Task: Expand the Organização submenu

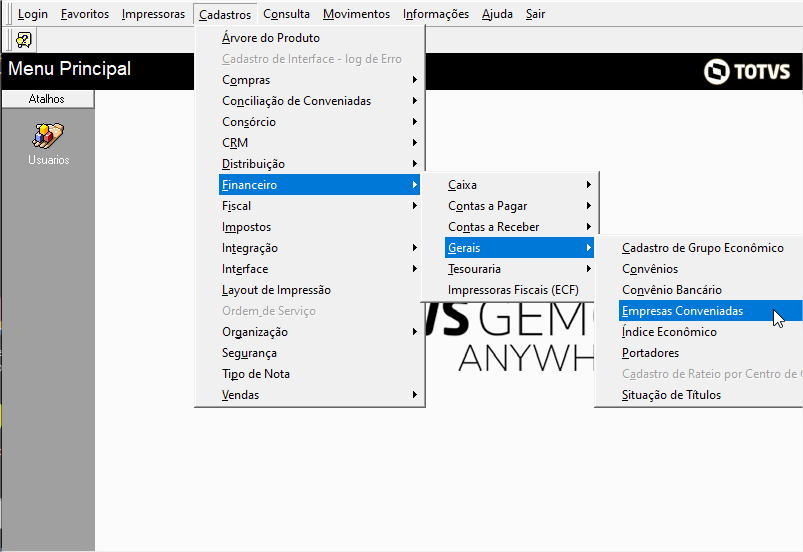Action: coord(319,332)
